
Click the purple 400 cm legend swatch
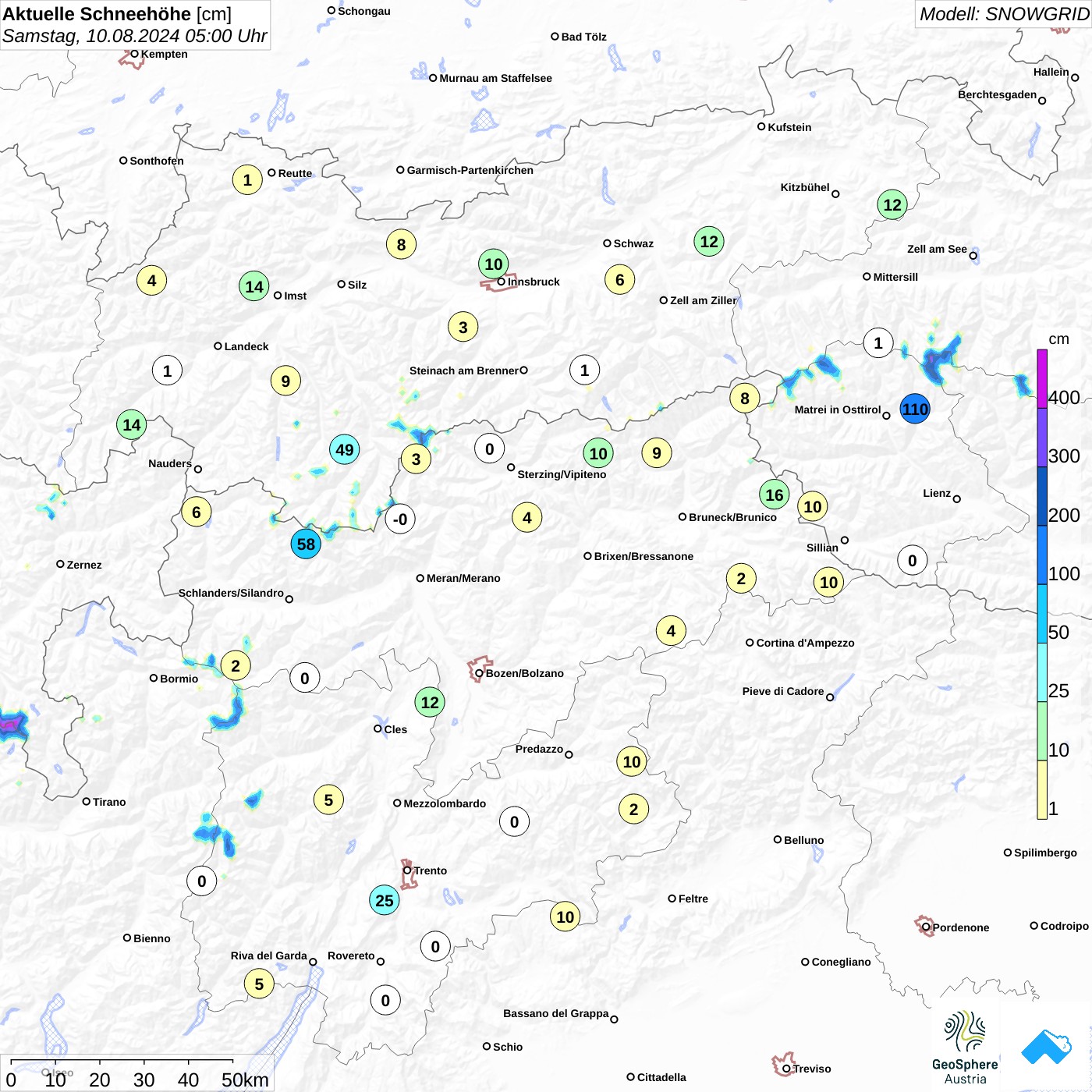click(1042, 378)
